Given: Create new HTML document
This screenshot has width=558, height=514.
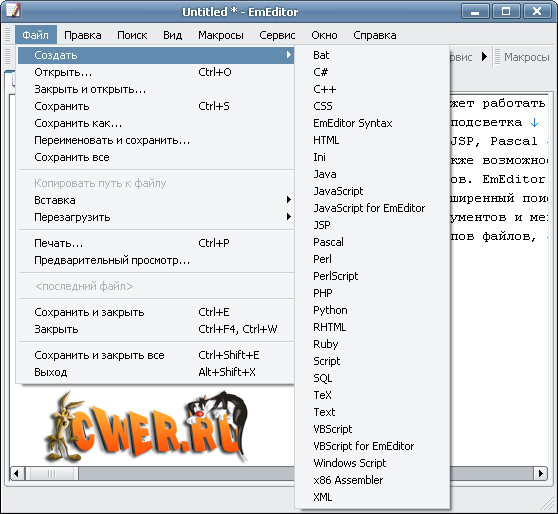Looking at the screenshot, I should click(372, 140).
